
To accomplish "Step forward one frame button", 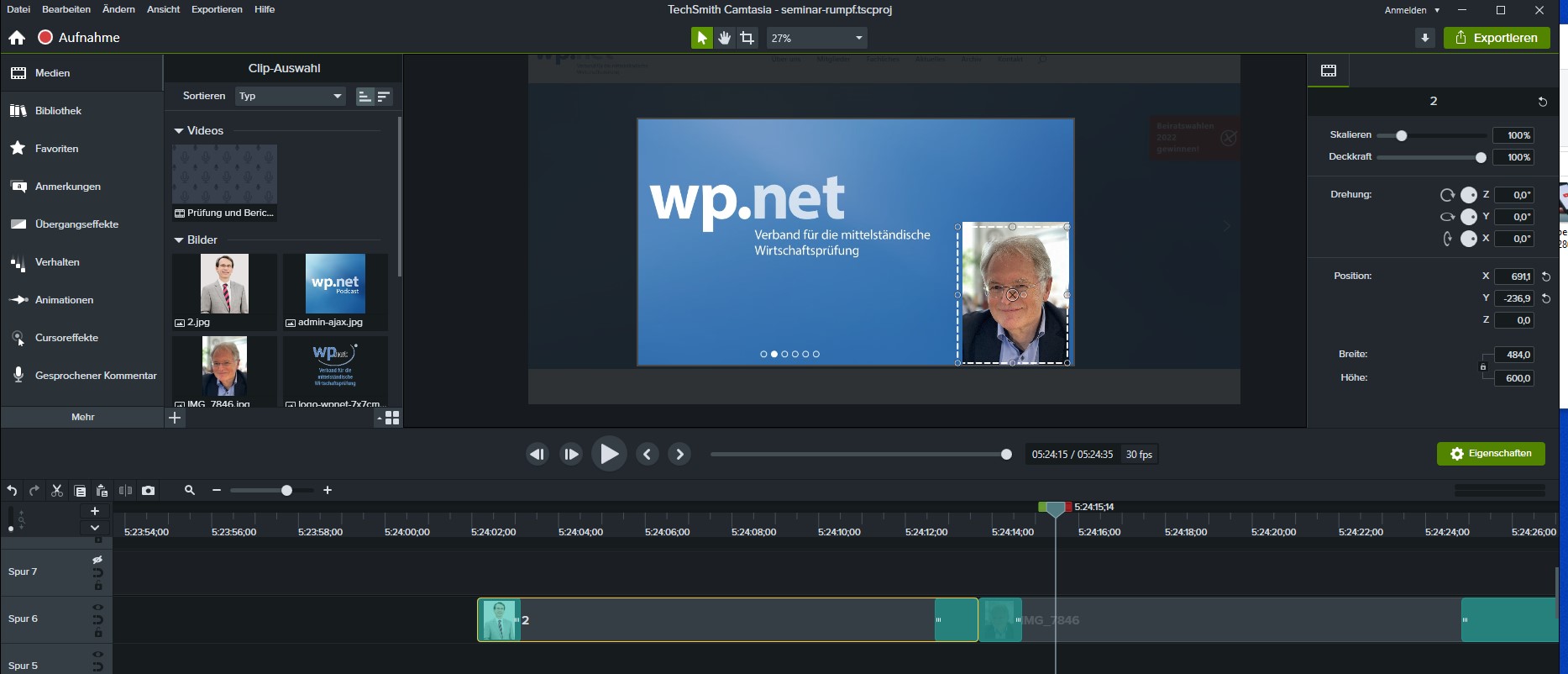I will tap(571, 455).
